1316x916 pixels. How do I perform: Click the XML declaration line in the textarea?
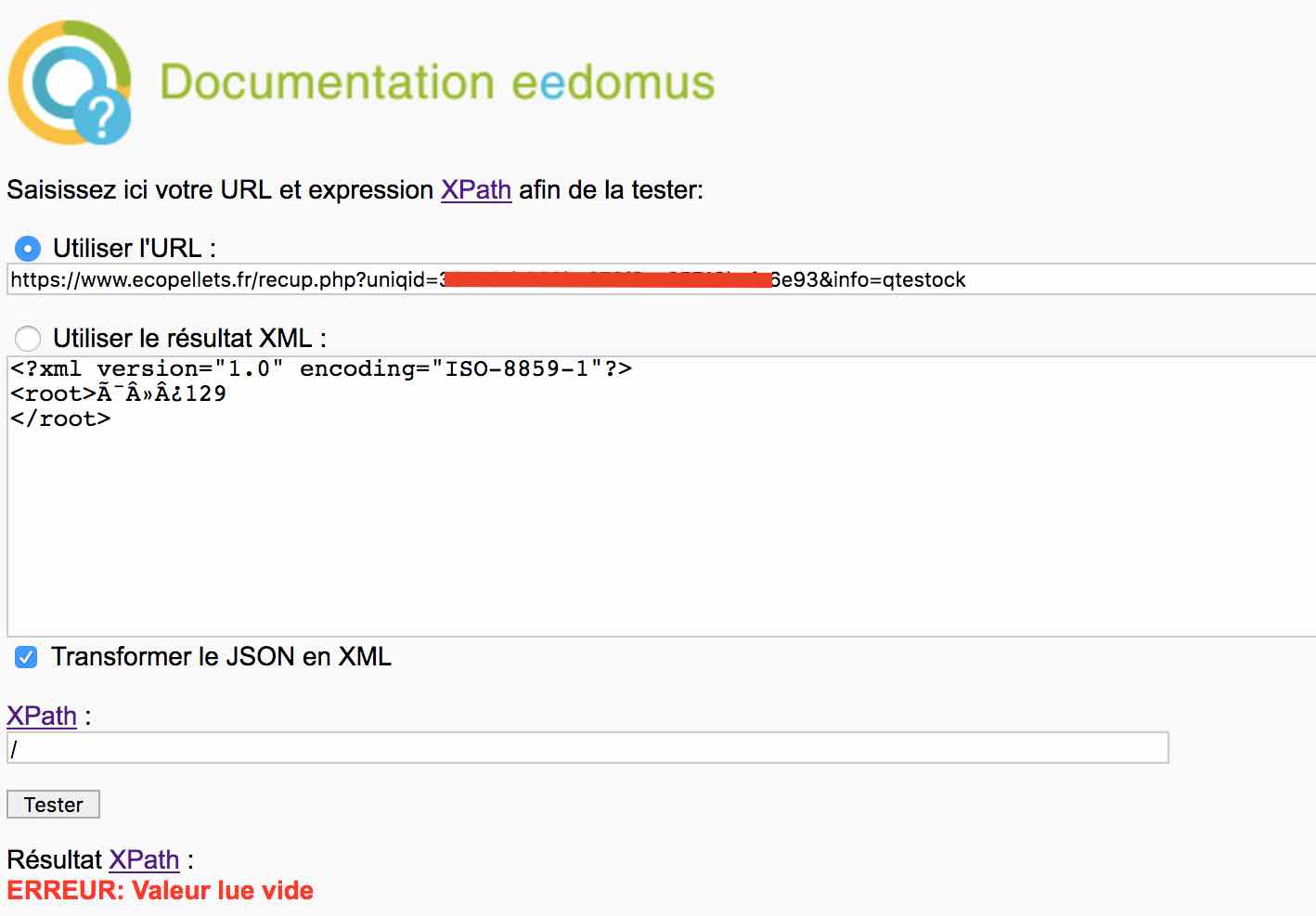point(320,368)
